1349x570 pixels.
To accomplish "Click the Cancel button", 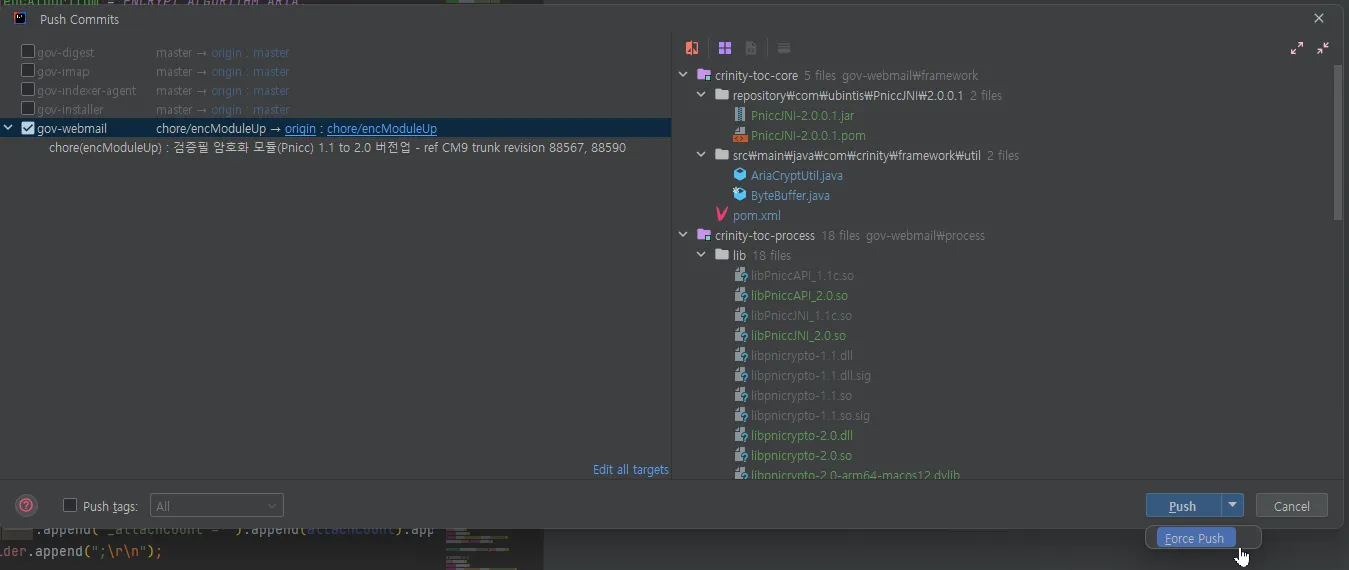I will click(x=1291, y=506).
